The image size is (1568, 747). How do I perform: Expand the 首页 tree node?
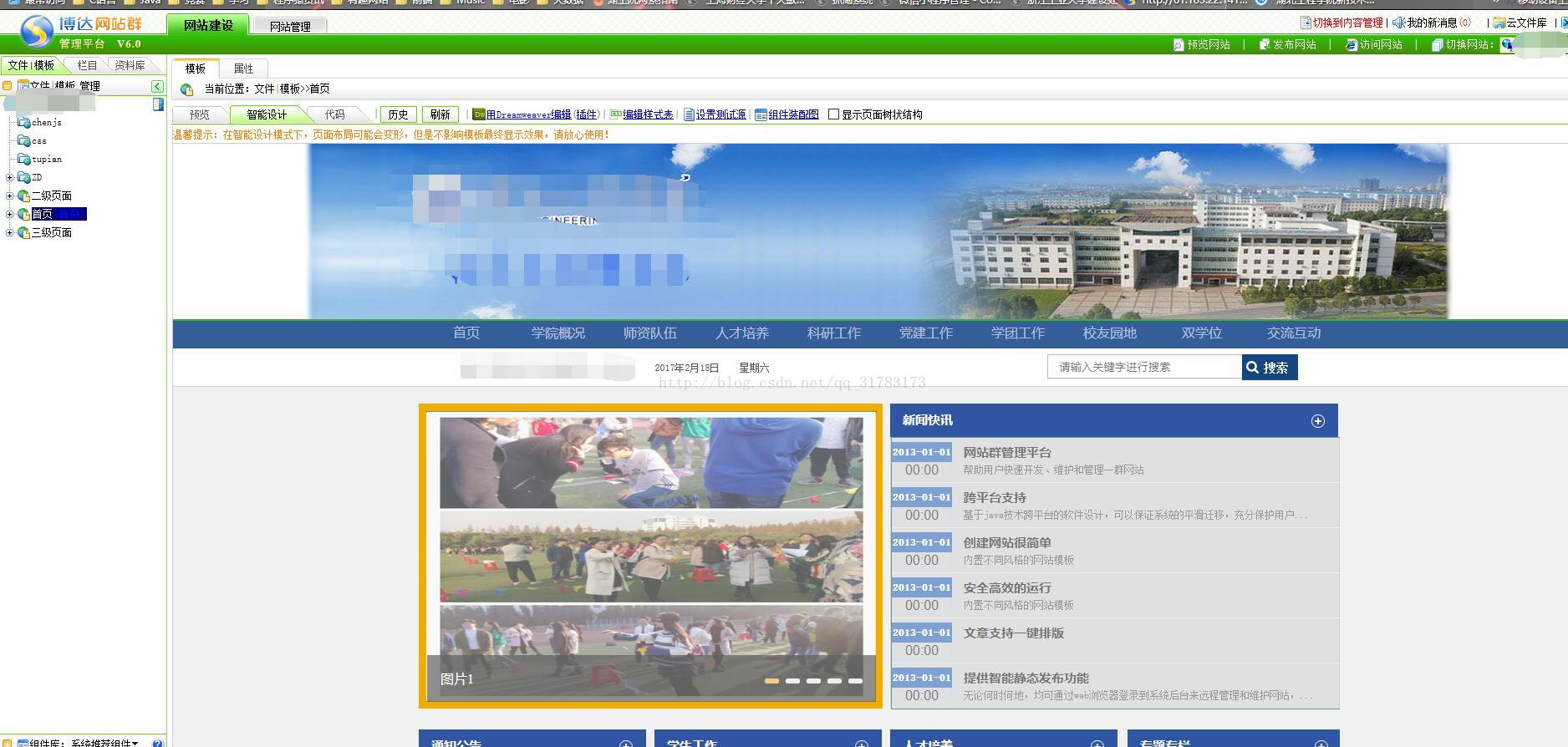[10, 214]
